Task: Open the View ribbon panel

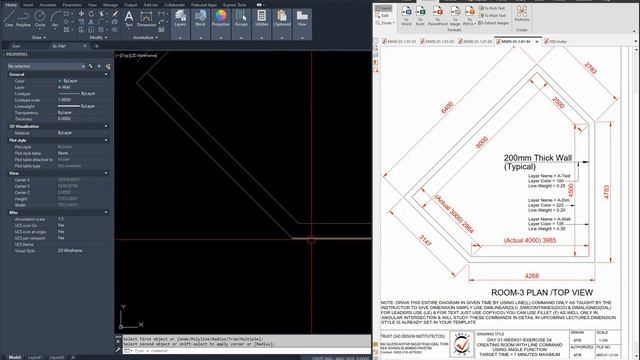Action: pyautogui.click(x=302, y=24)
